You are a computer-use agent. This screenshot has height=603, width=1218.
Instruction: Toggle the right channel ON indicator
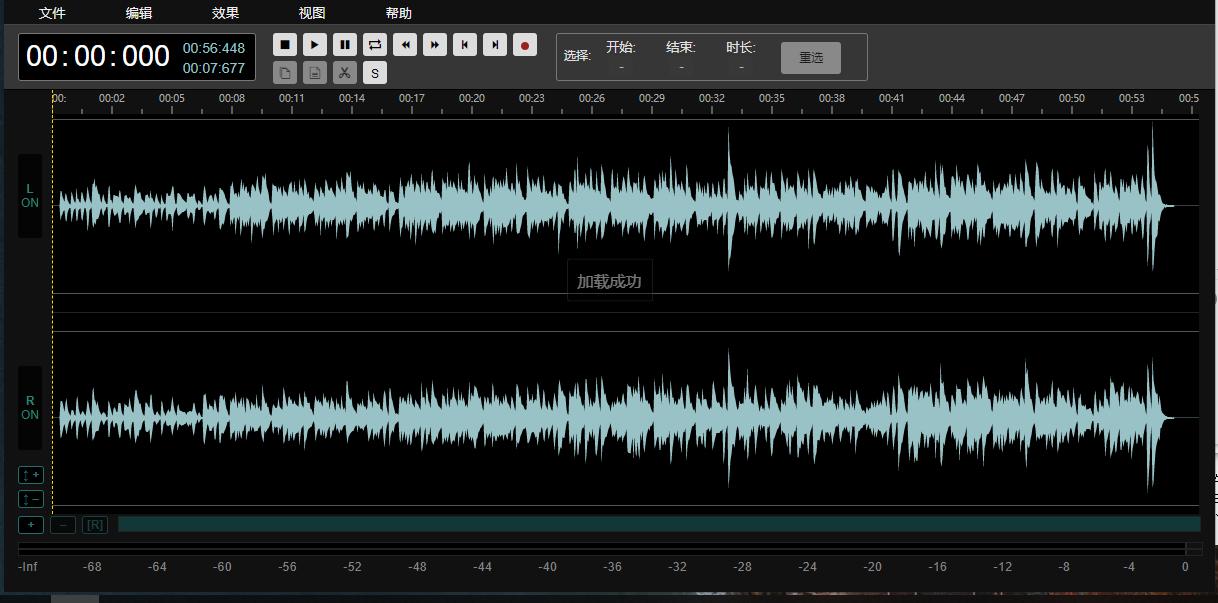pyautogui.click(x=29, y=408)
